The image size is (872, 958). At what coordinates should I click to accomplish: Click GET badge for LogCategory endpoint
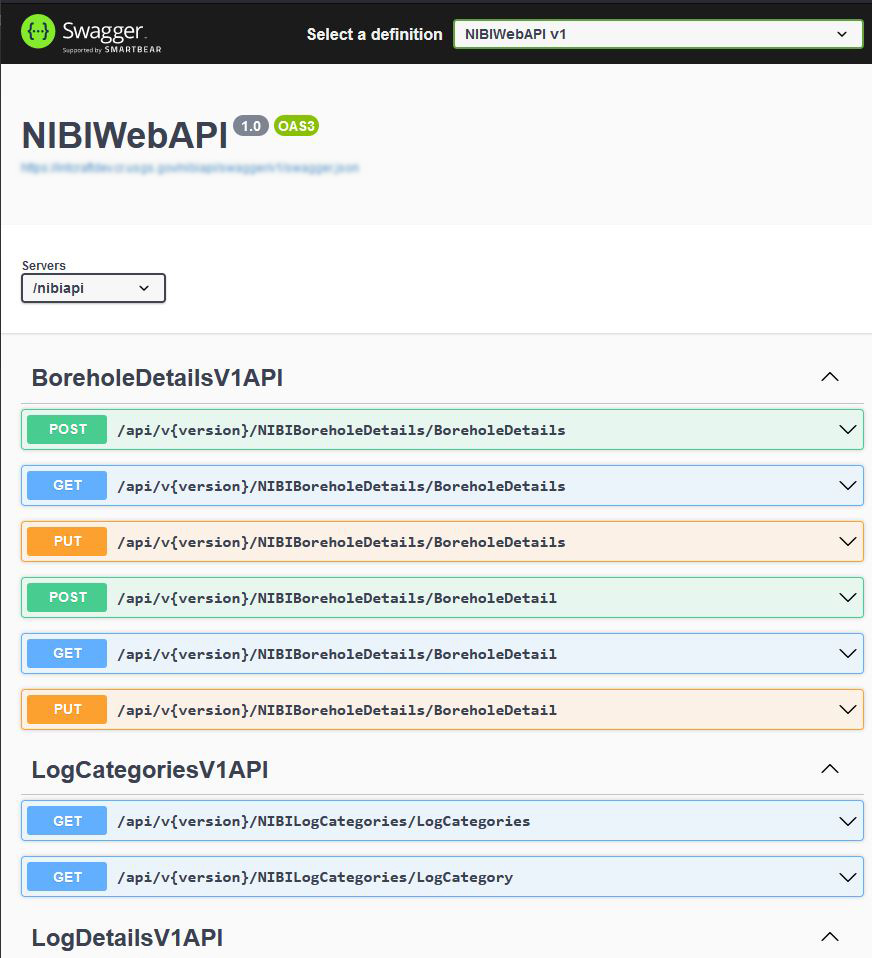(67, 877)
